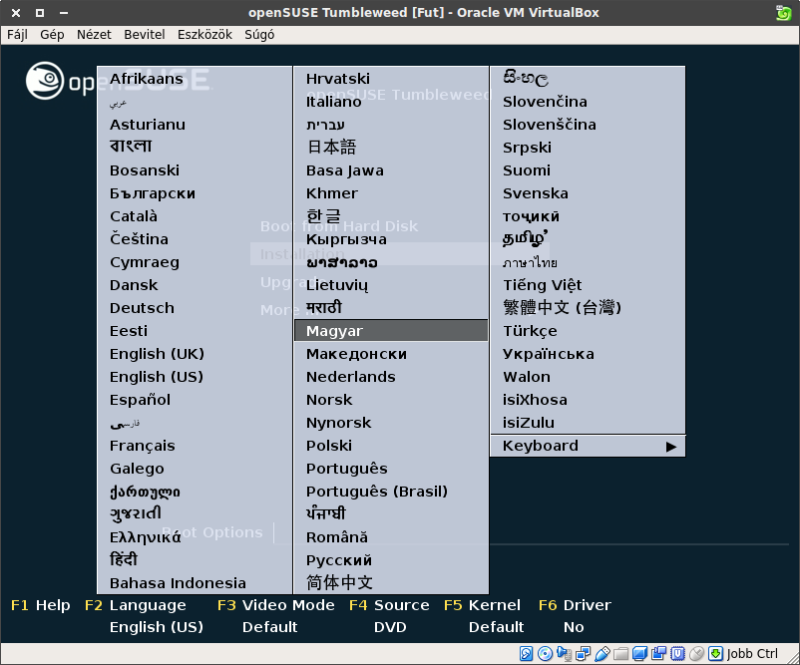Screen dimensions: 800x665
Task: Click F6 Driver option
Action: click(x=574, y=605)
